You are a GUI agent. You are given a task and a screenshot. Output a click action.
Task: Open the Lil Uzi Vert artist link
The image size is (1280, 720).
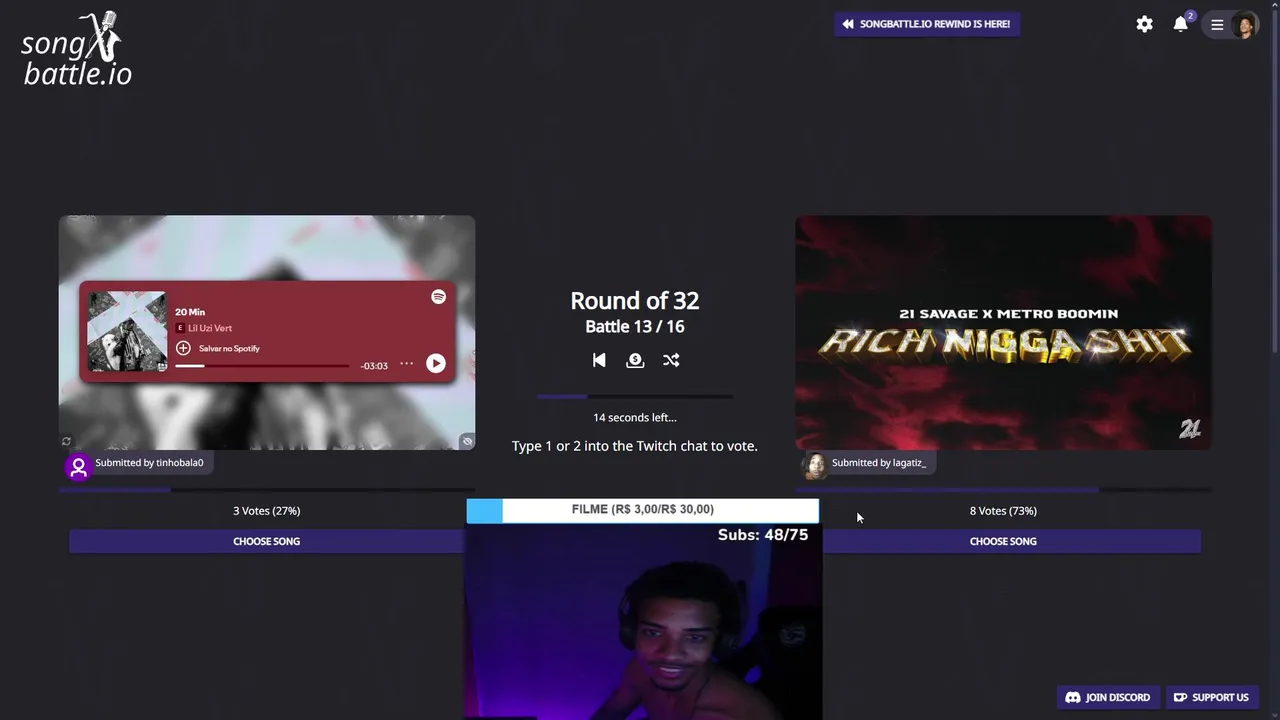[210, 328]
